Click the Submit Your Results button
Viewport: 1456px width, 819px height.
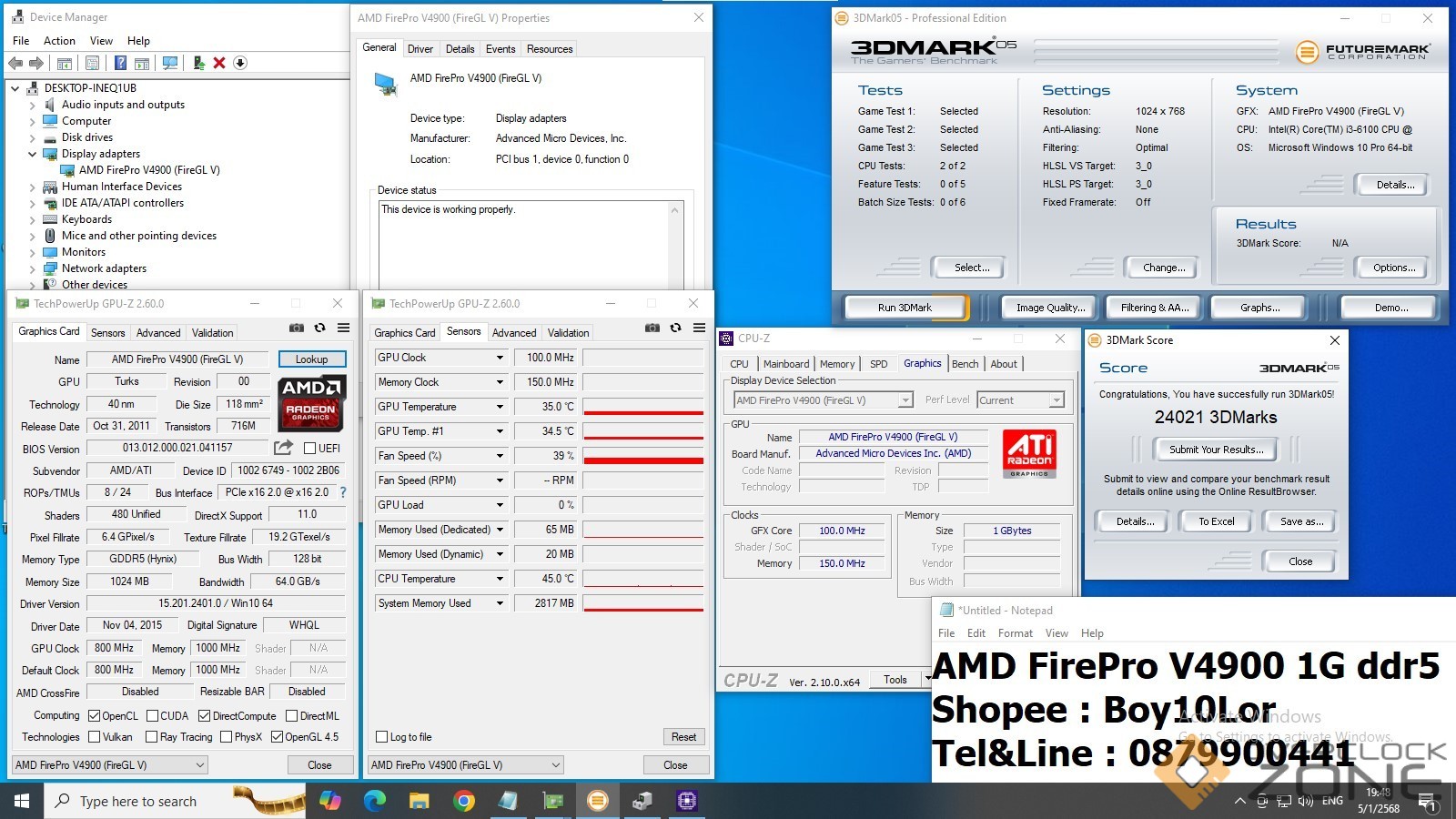point(1216,450)
